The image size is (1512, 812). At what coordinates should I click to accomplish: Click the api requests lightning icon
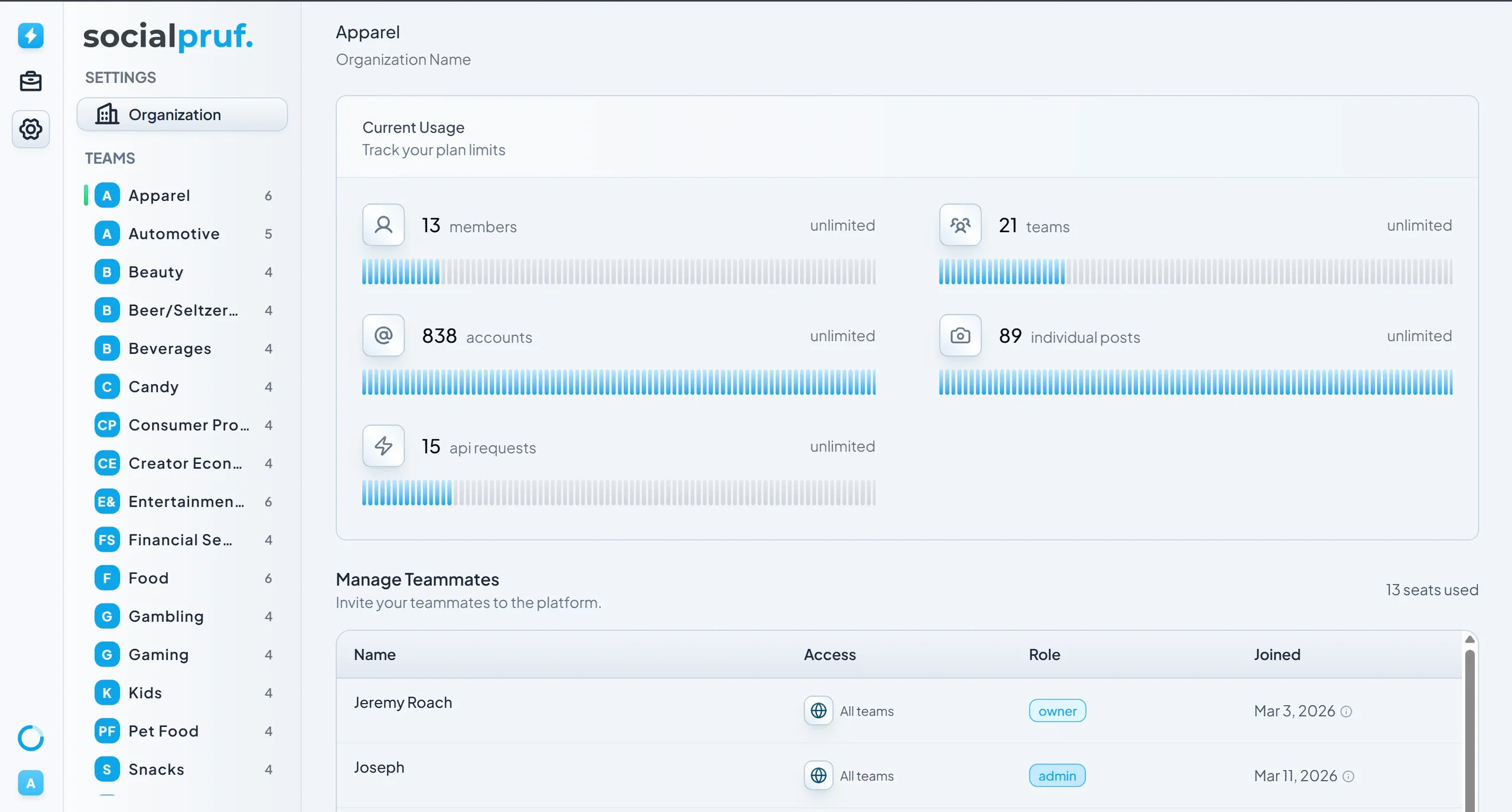coord(383,446)
